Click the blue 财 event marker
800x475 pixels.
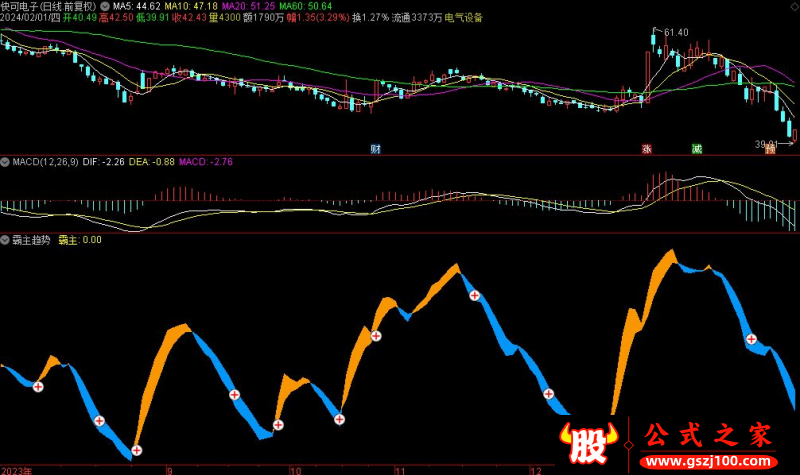pyautogui.click(x=376, y=148)
